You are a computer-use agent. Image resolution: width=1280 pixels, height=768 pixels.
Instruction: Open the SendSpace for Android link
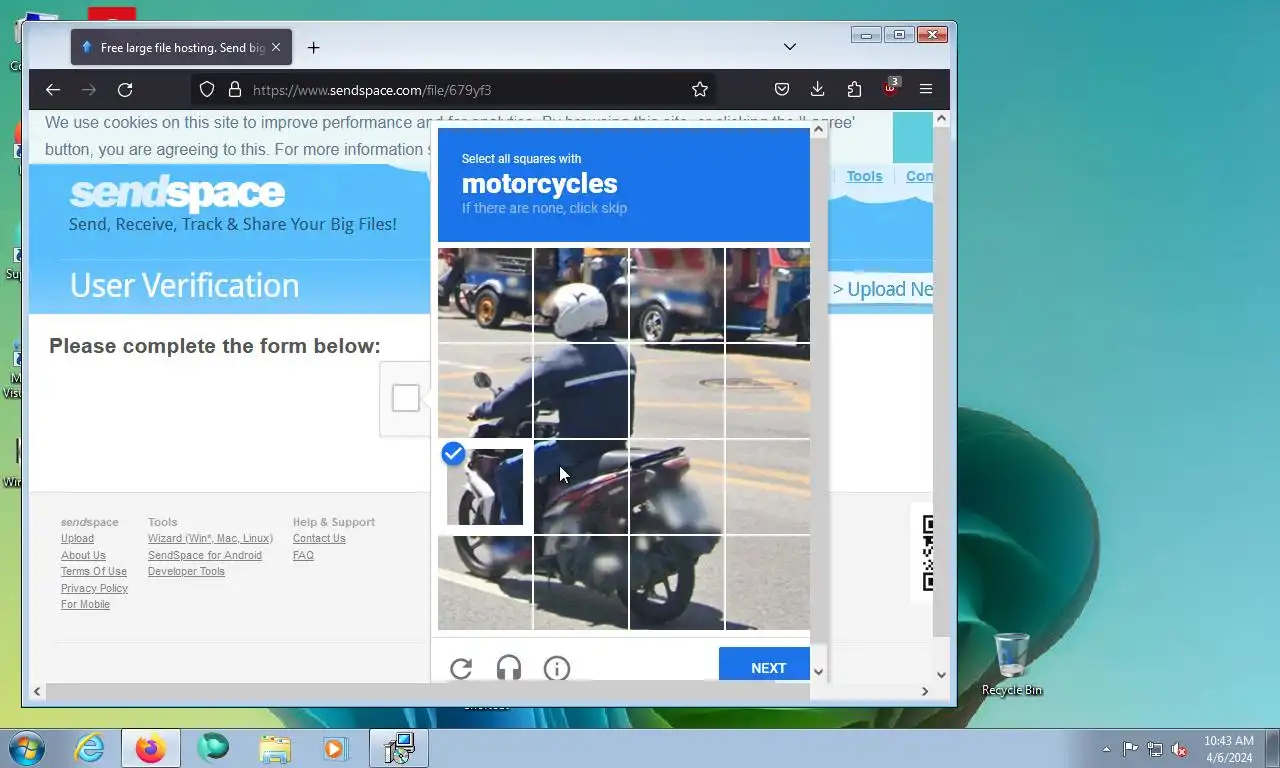point(205,555)
